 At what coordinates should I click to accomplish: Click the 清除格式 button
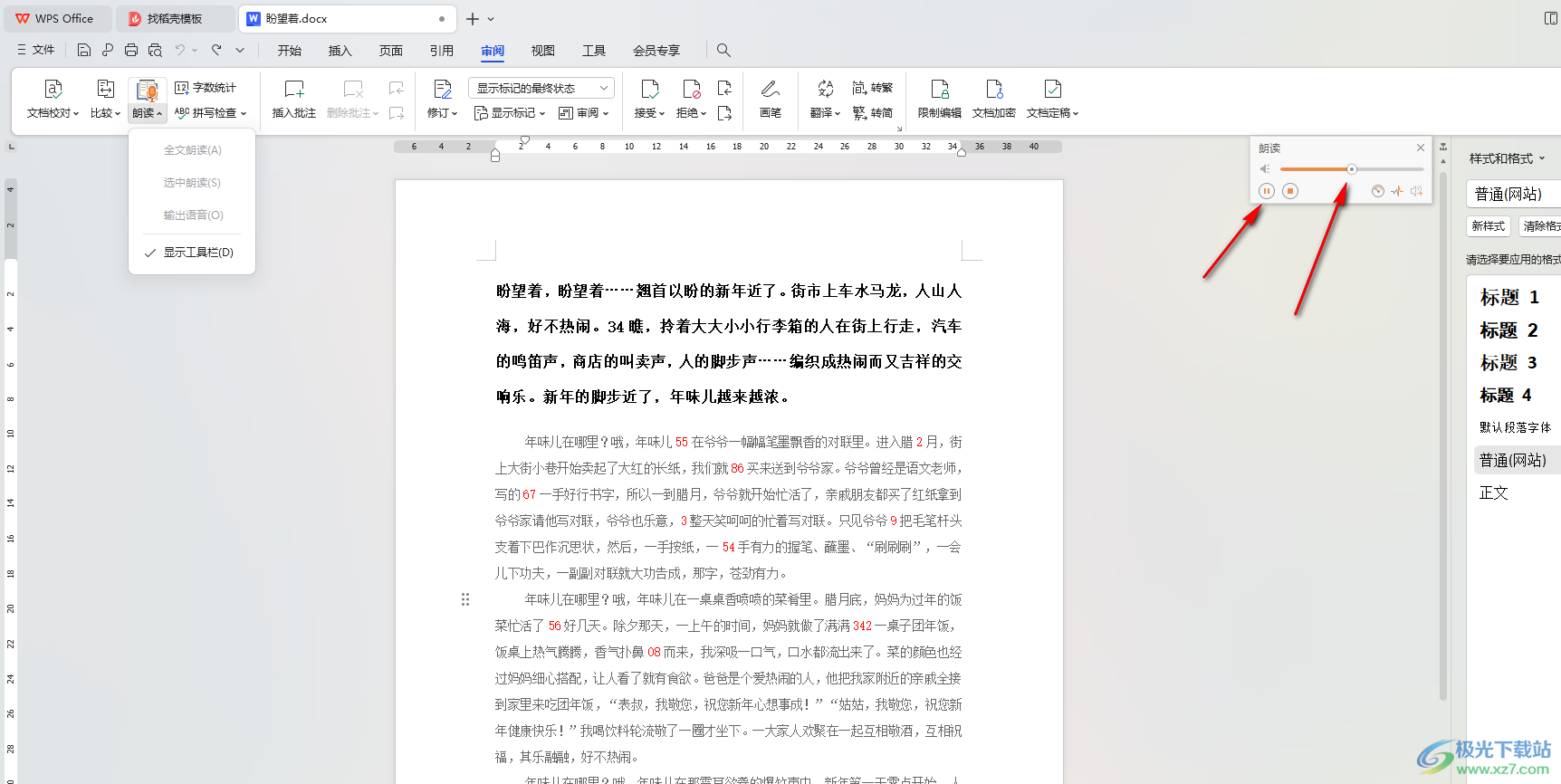coord(1540,226)
